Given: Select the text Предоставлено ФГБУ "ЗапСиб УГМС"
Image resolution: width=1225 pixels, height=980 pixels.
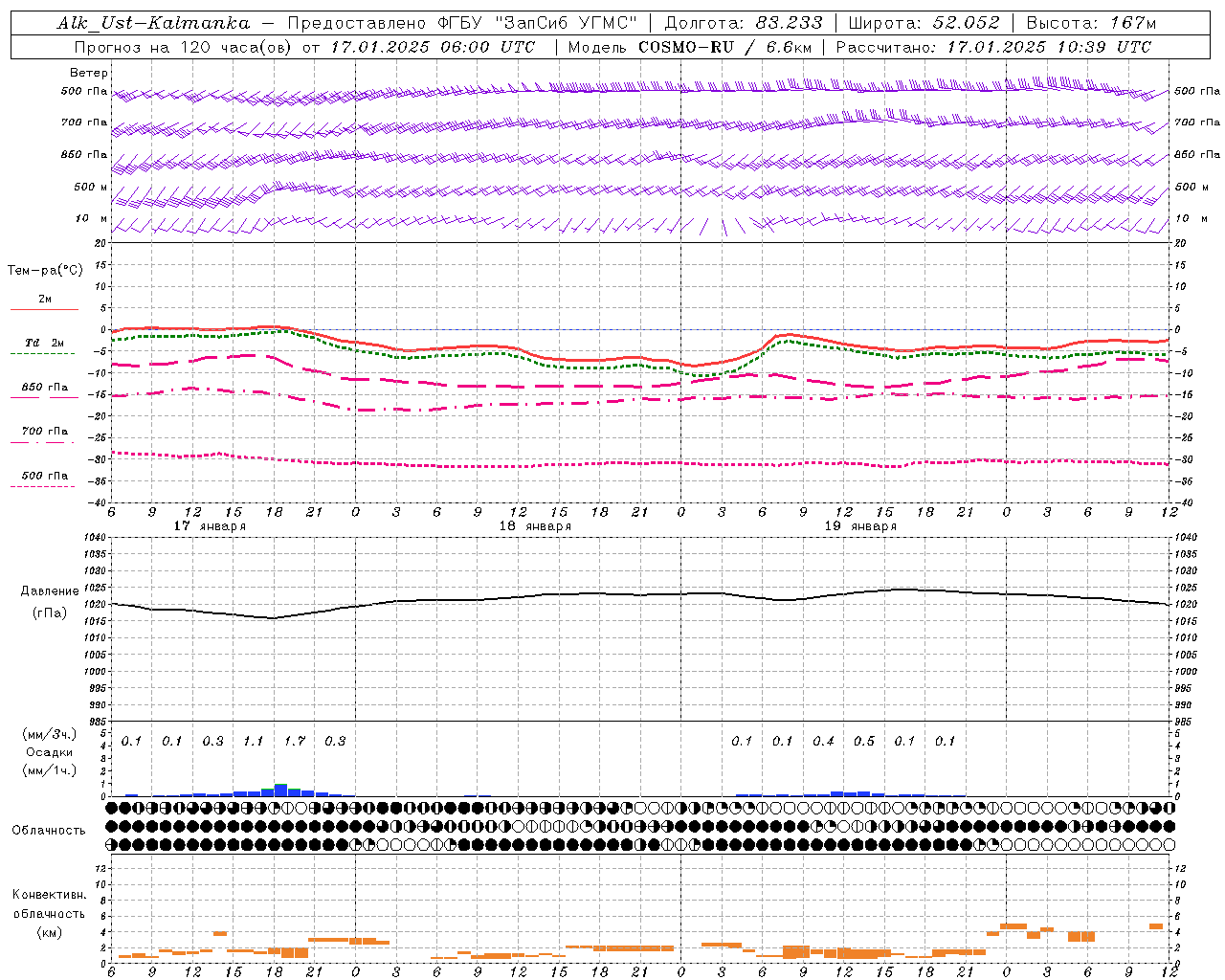Looking at the screenshot, I should pos(462,23).
